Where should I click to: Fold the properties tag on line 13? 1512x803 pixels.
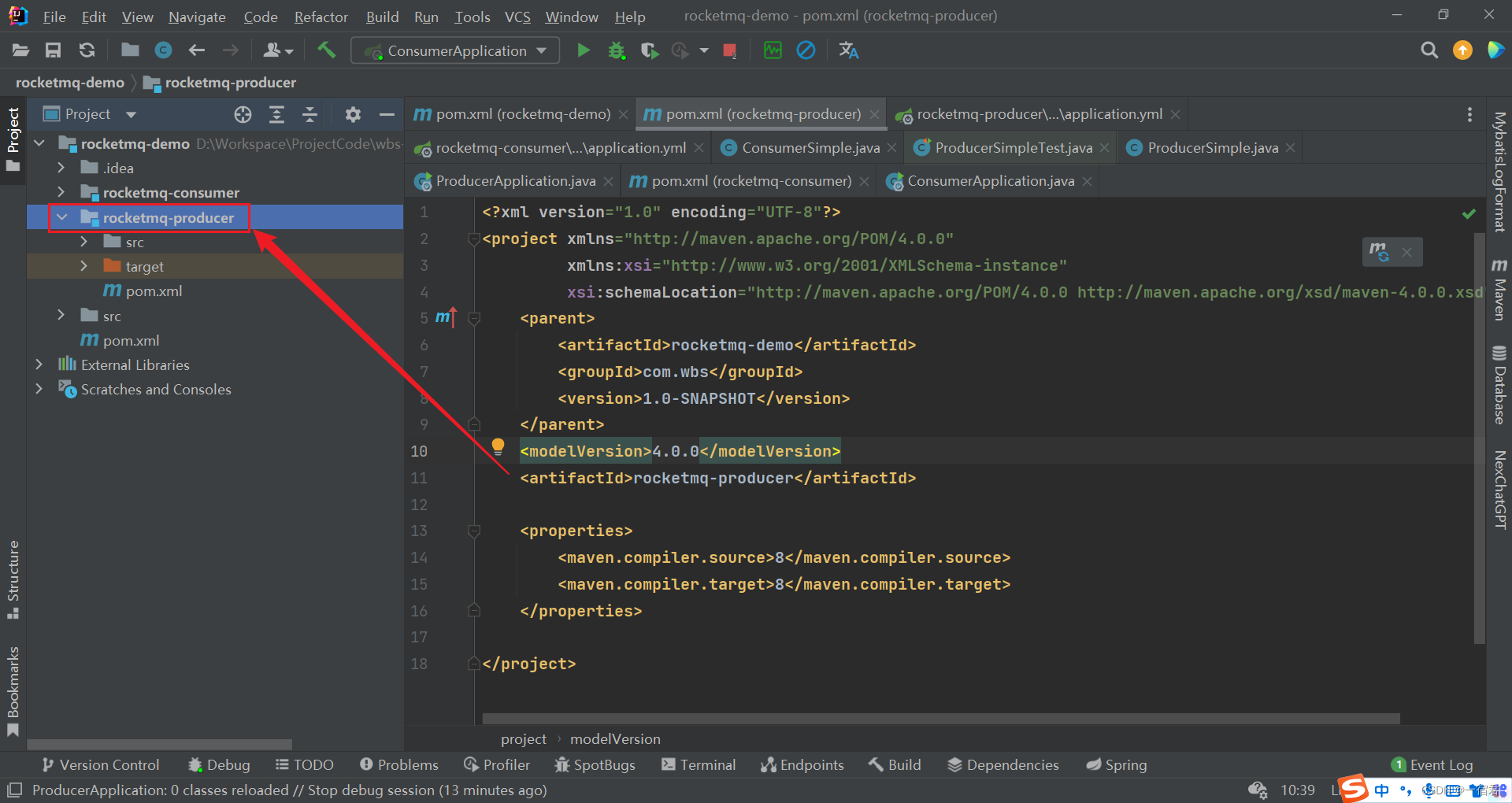(x=474, y=531)
